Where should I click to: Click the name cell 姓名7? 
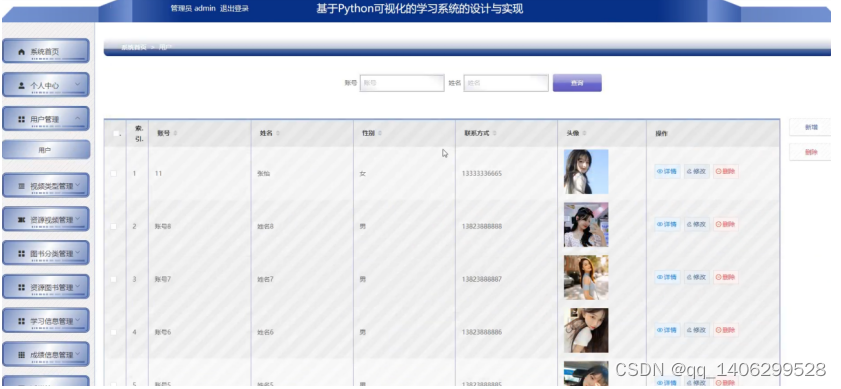point(265,280)
